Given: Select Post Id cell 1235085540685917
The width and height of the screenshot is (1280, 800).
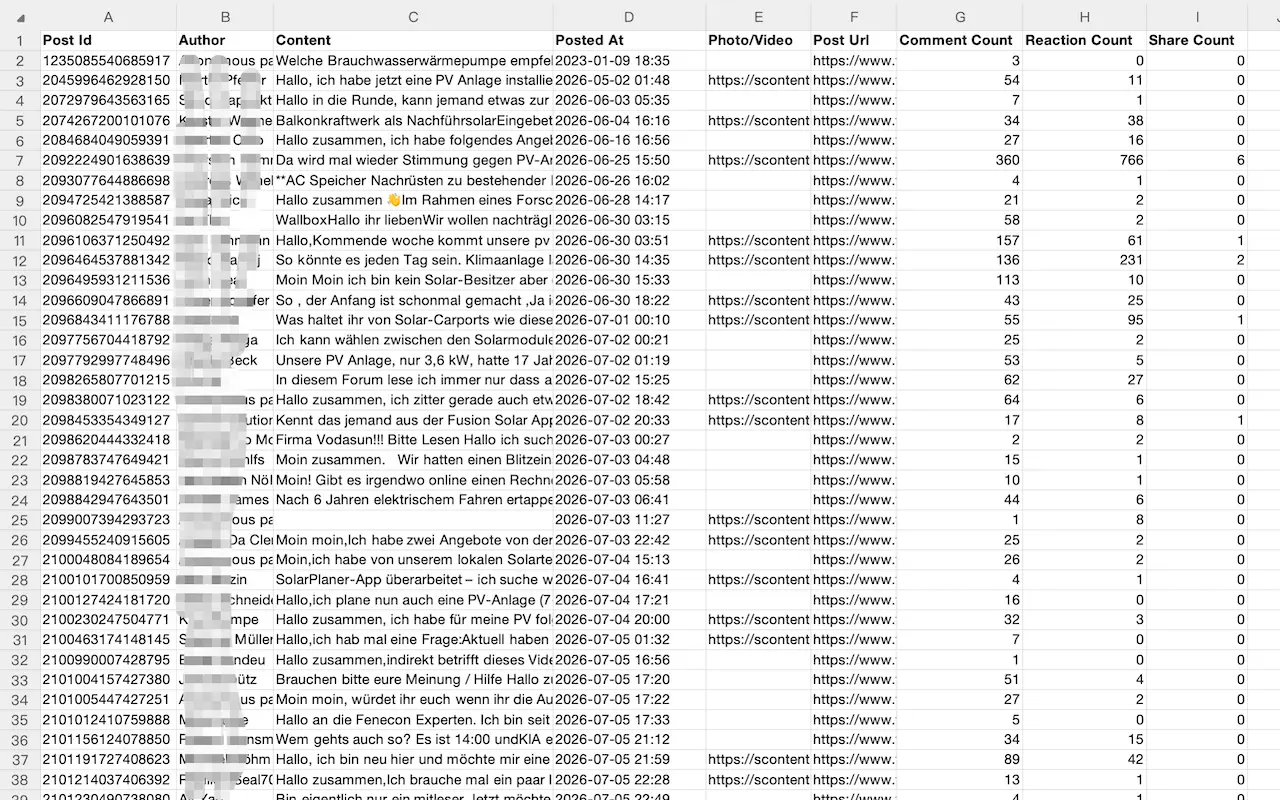Looking at the screenshot, I should 108,60.
